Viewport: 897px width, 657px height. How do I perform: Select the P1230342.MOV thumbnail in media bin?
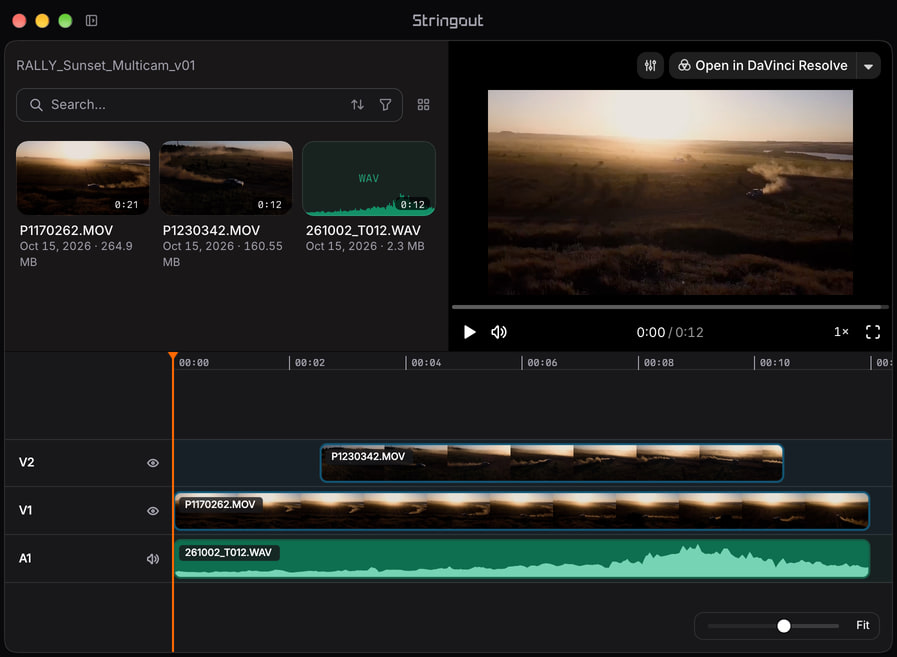click(x=226, y=178)
